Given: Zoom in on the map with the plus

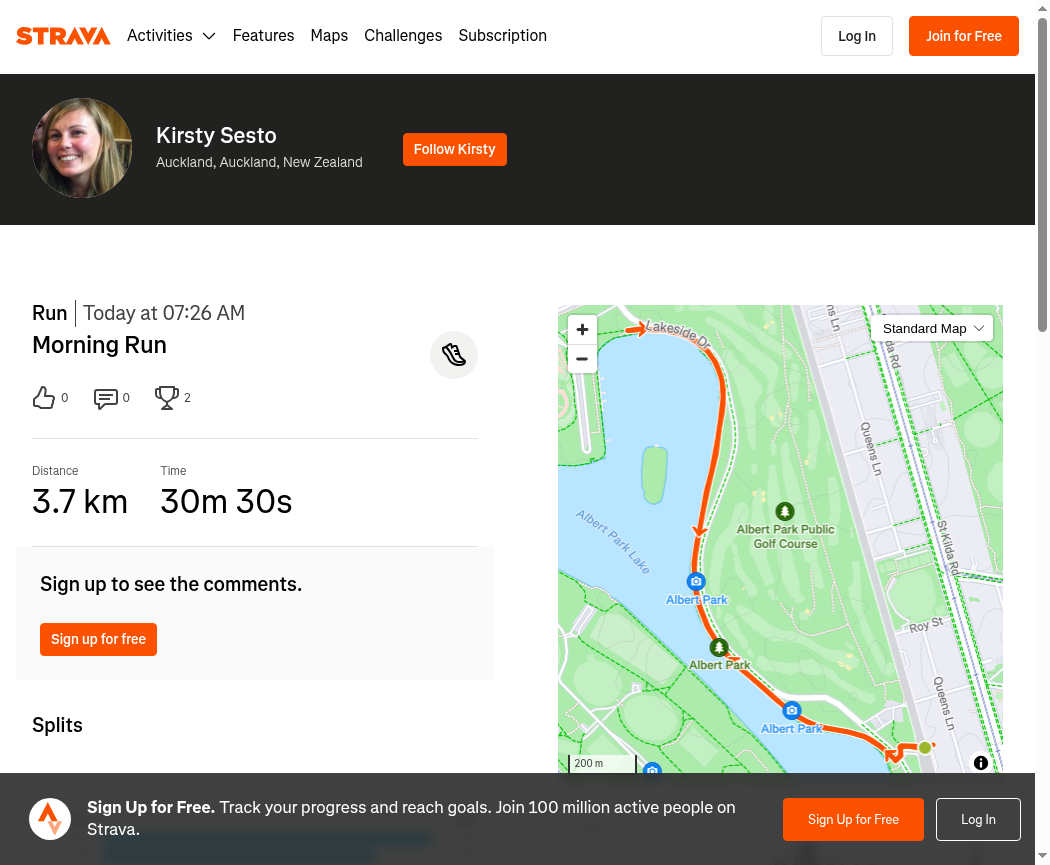Looking at the screenshot, I should coord(582,329).
